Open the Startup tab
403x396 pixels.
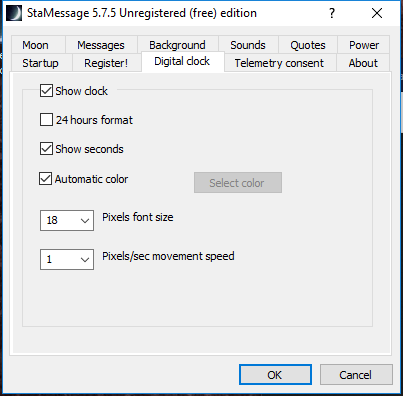pos(40,63)
